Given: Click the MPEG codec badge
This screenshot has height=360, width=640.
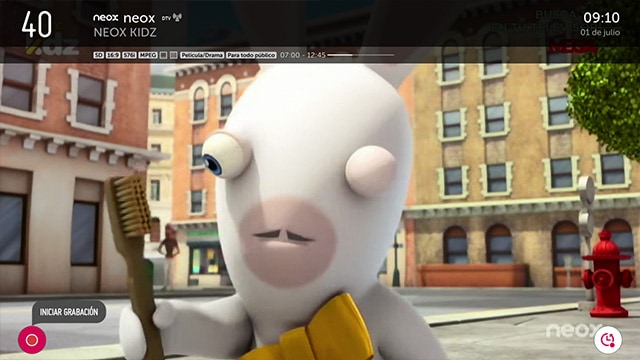Looking at the screenshot, I should (148, 55).
